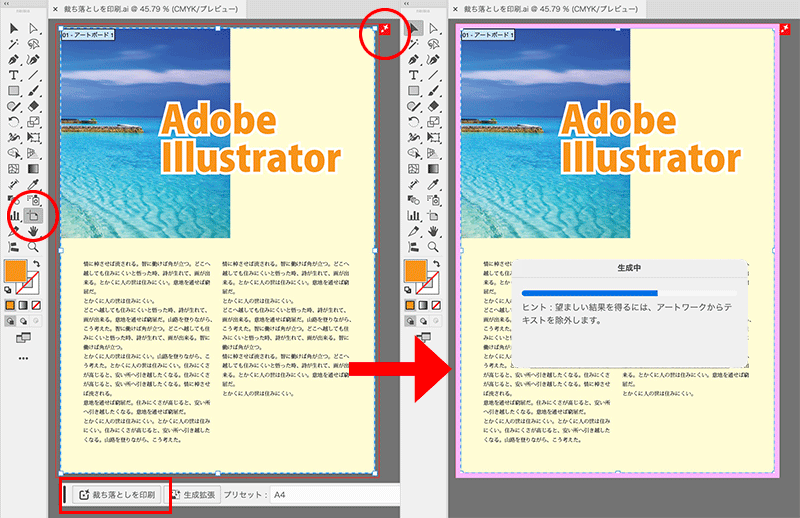Pick the Perspective Grid tool in right window
This screenshot has height=518, width=800.
(x=433, y=153)
